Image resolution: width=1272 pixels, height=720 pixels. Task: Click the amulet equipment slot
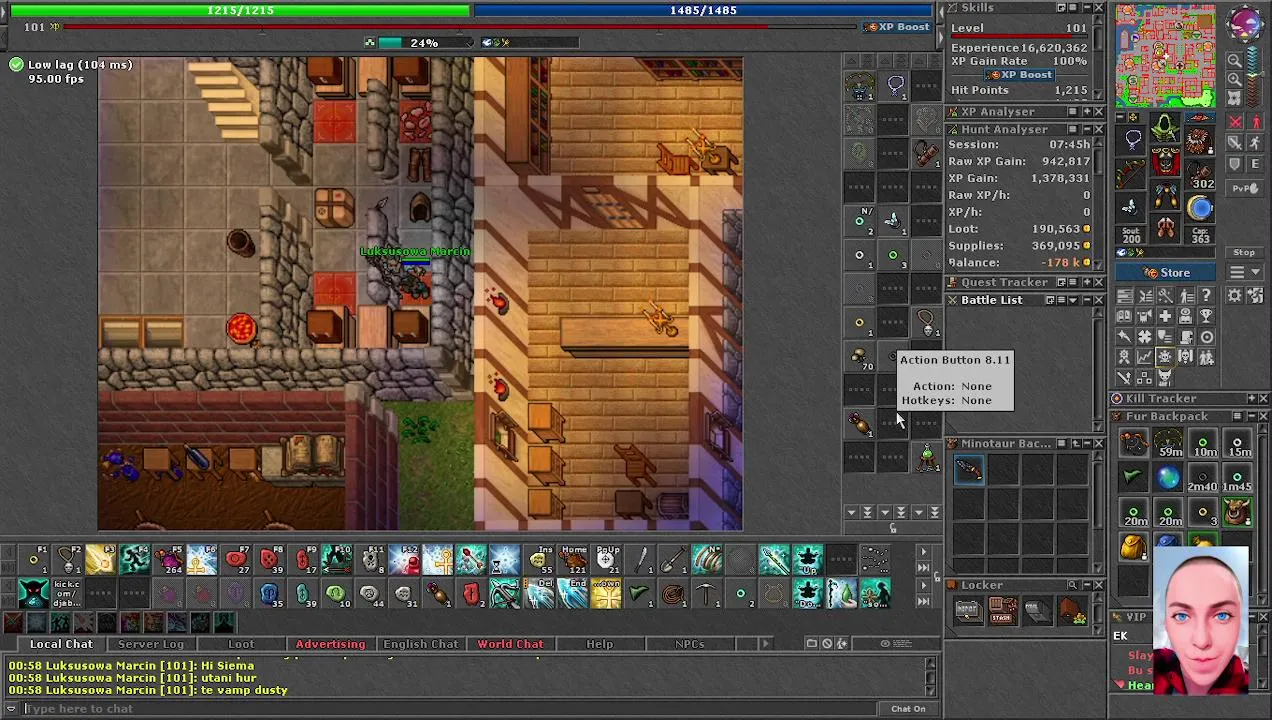pos(1133,138)
